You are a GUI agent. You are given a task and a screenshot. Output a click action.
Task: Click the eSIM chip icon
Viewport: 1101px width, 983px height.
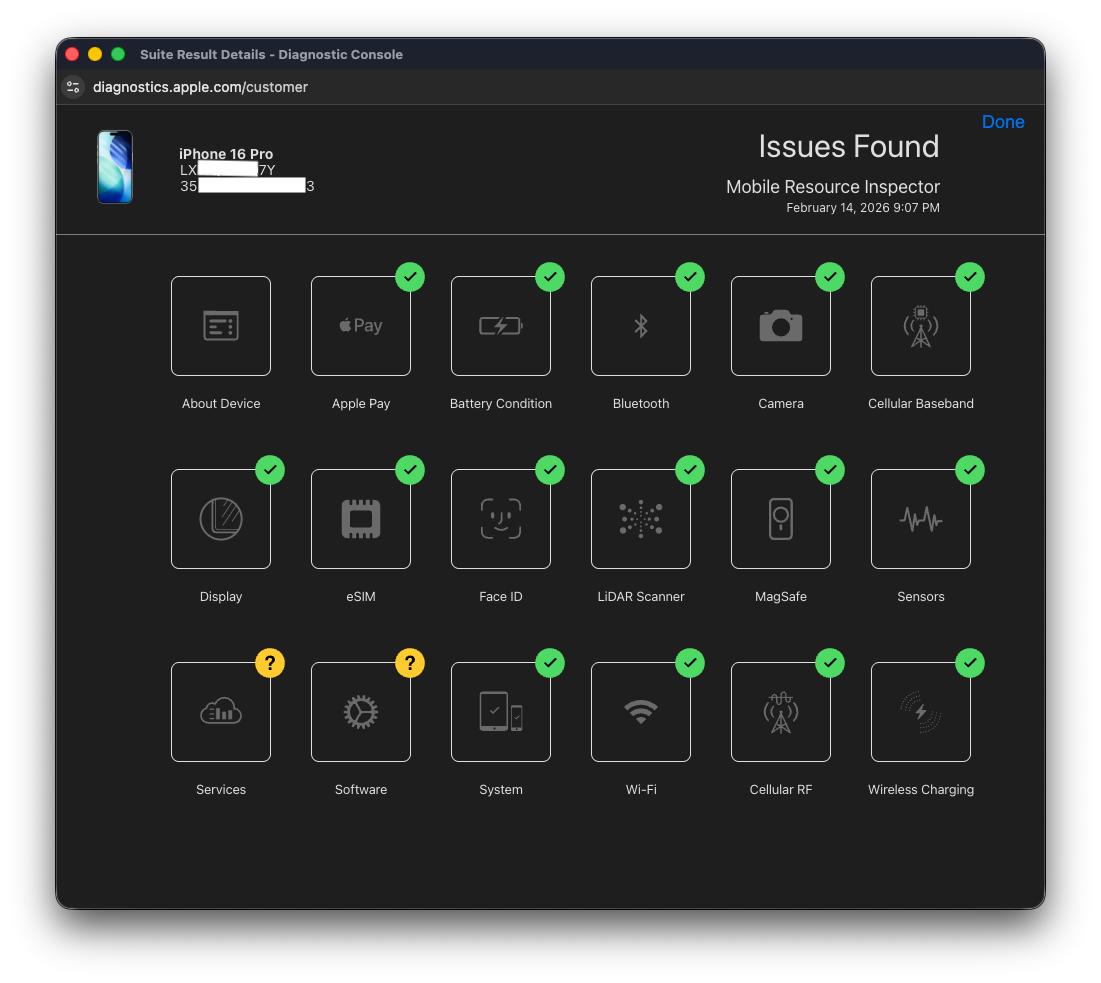click(x=361, y=519)
